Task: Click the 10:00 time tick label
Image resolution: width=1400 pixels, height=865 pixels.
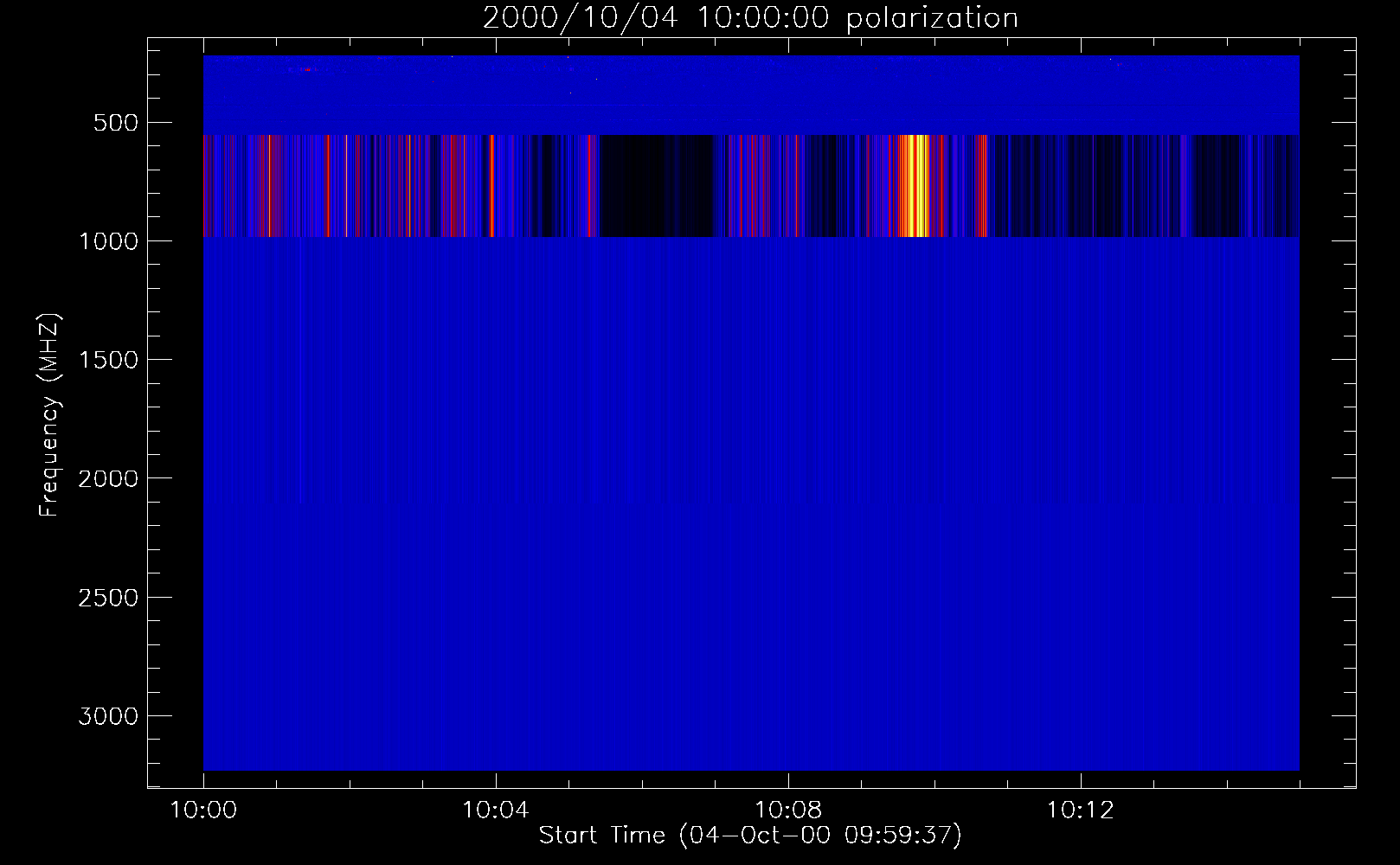Action: pos(203,811)
